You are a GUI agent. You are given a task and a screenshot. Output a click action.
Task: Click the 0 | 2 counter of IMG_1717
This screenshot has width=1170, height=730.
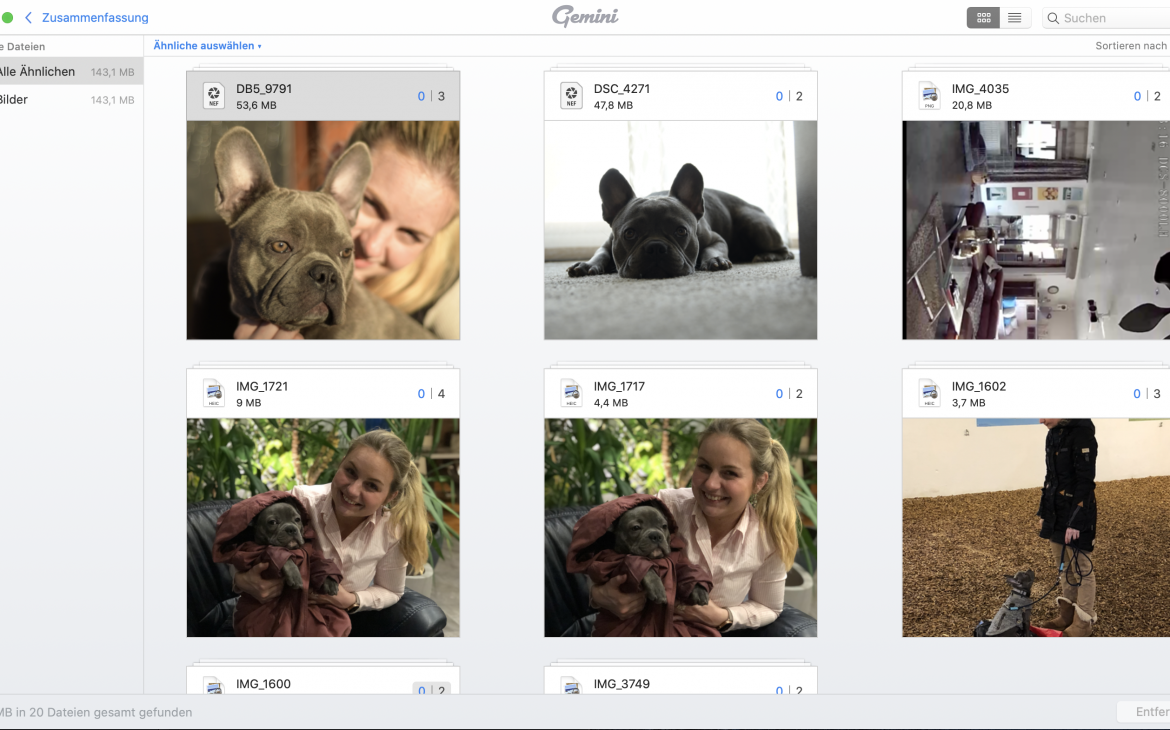click(x=789, y=393)
